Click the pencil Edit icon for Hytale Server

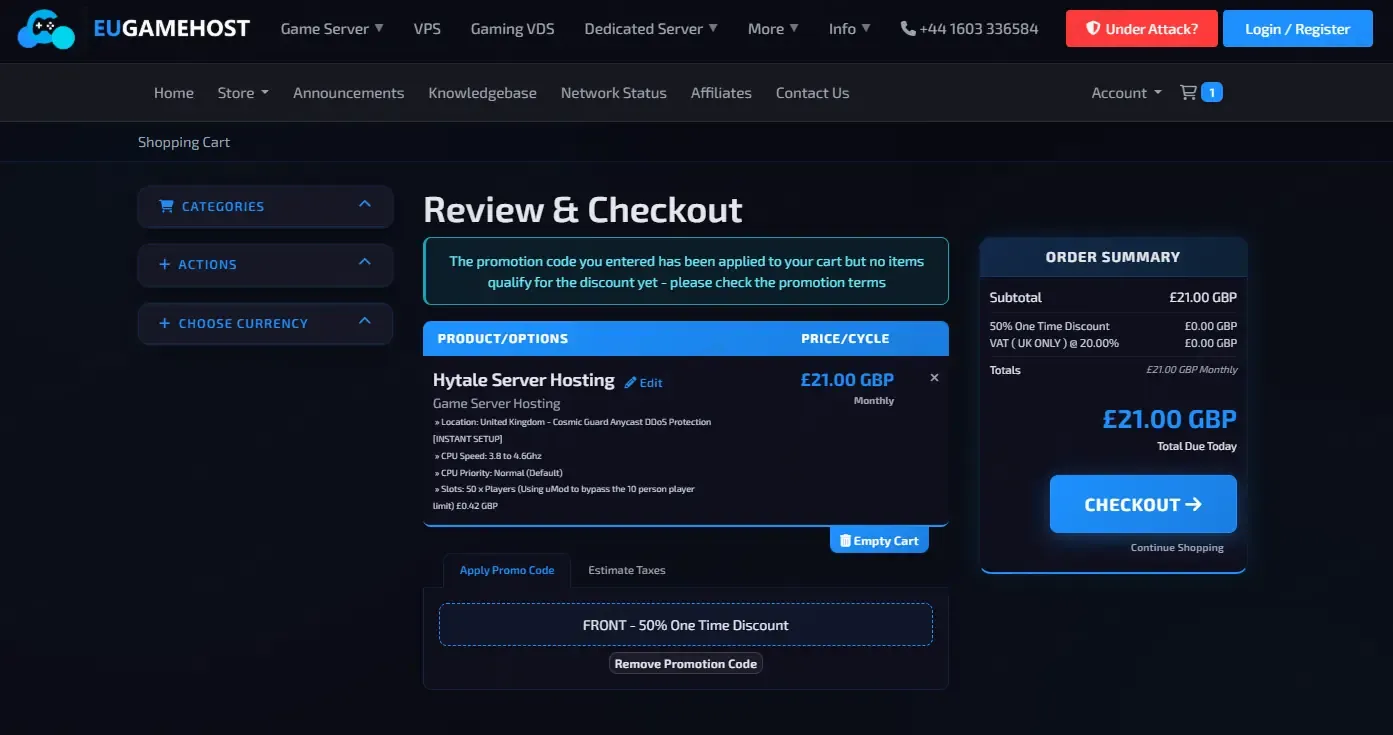pyautogui.click(x=630, y=383)
